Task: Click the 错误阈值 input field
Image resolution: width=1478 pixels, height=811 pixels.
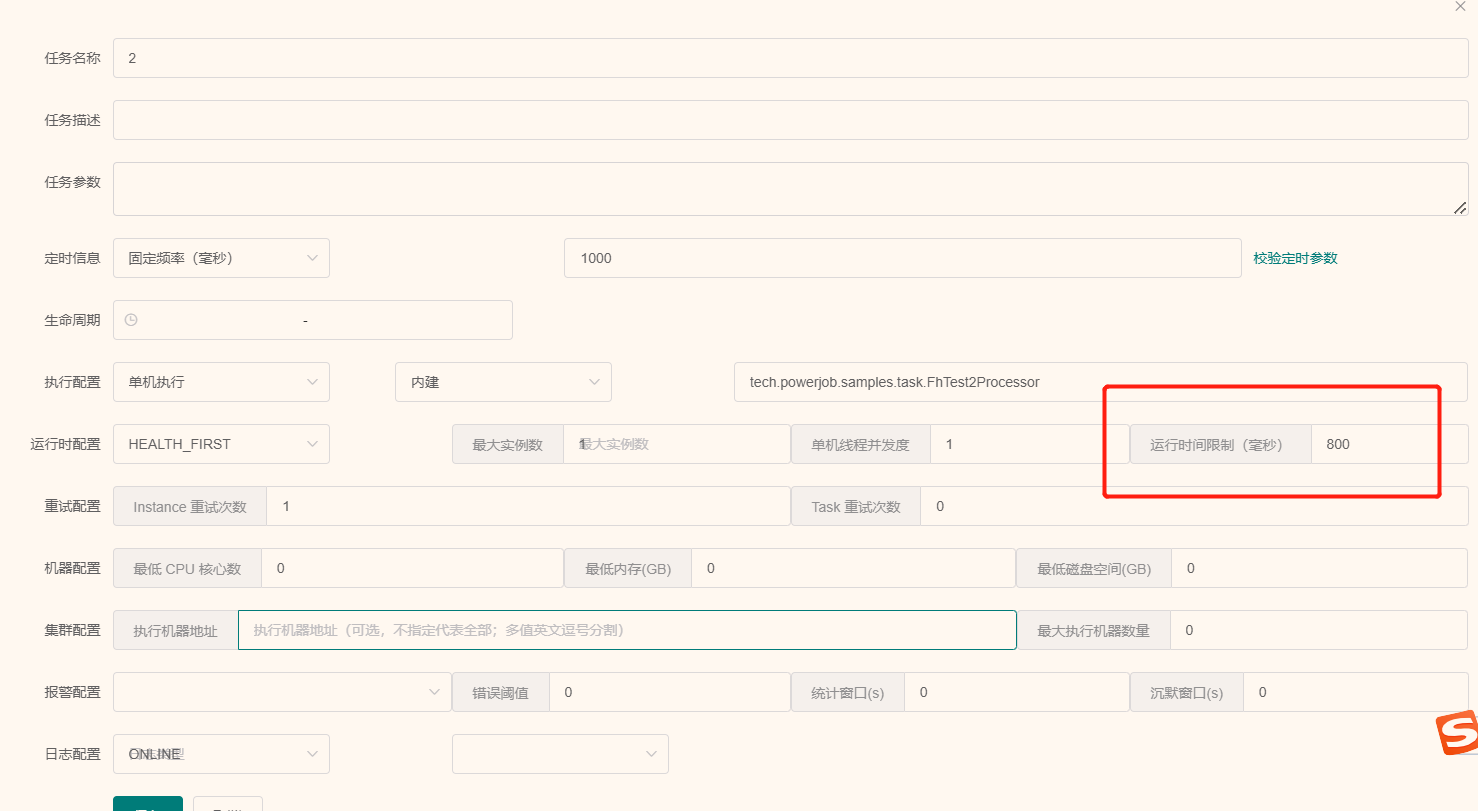Action: tap(669, 692)
